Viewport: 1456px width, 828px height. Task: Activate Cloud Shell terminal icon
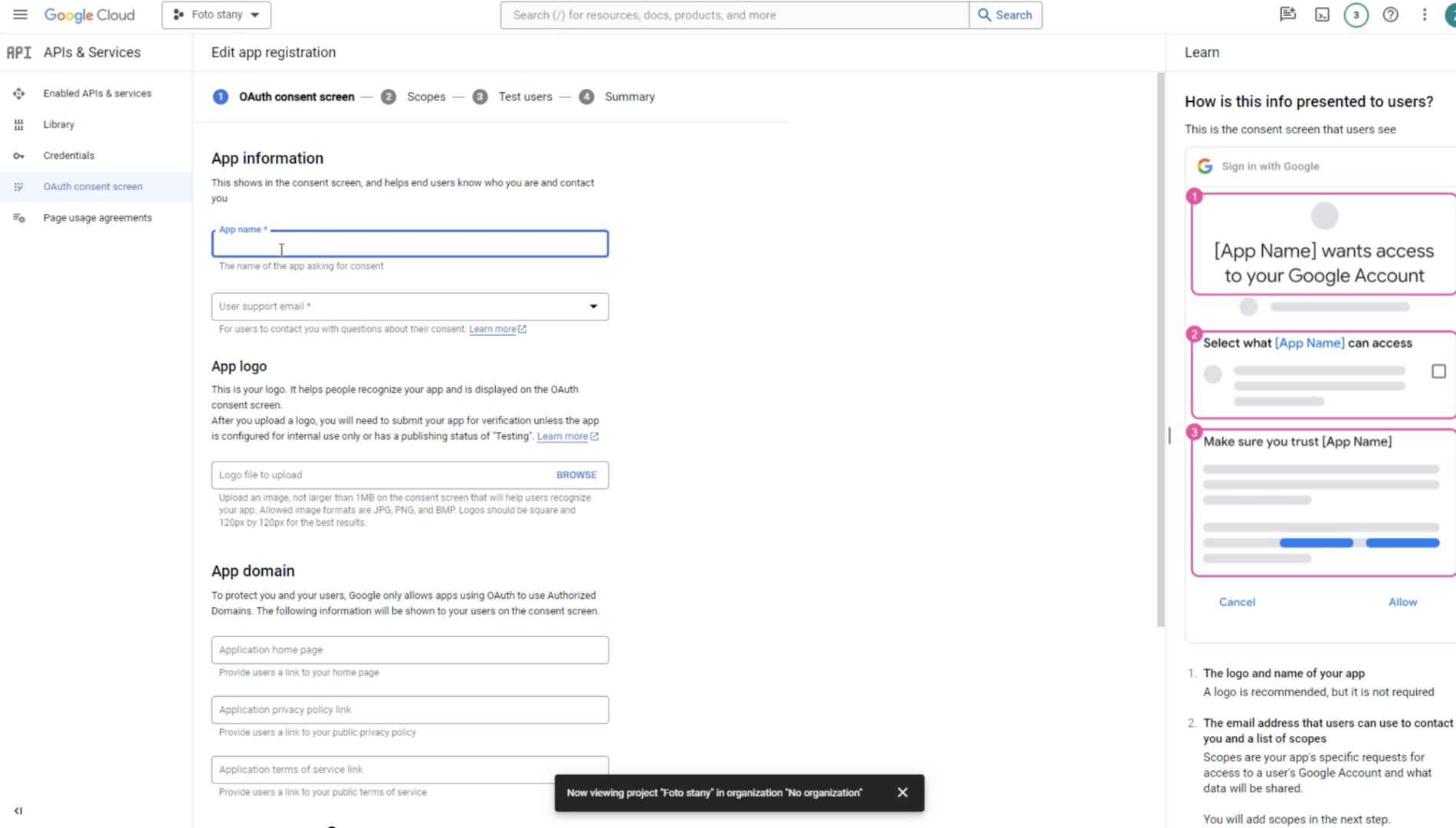[1322, 15]
